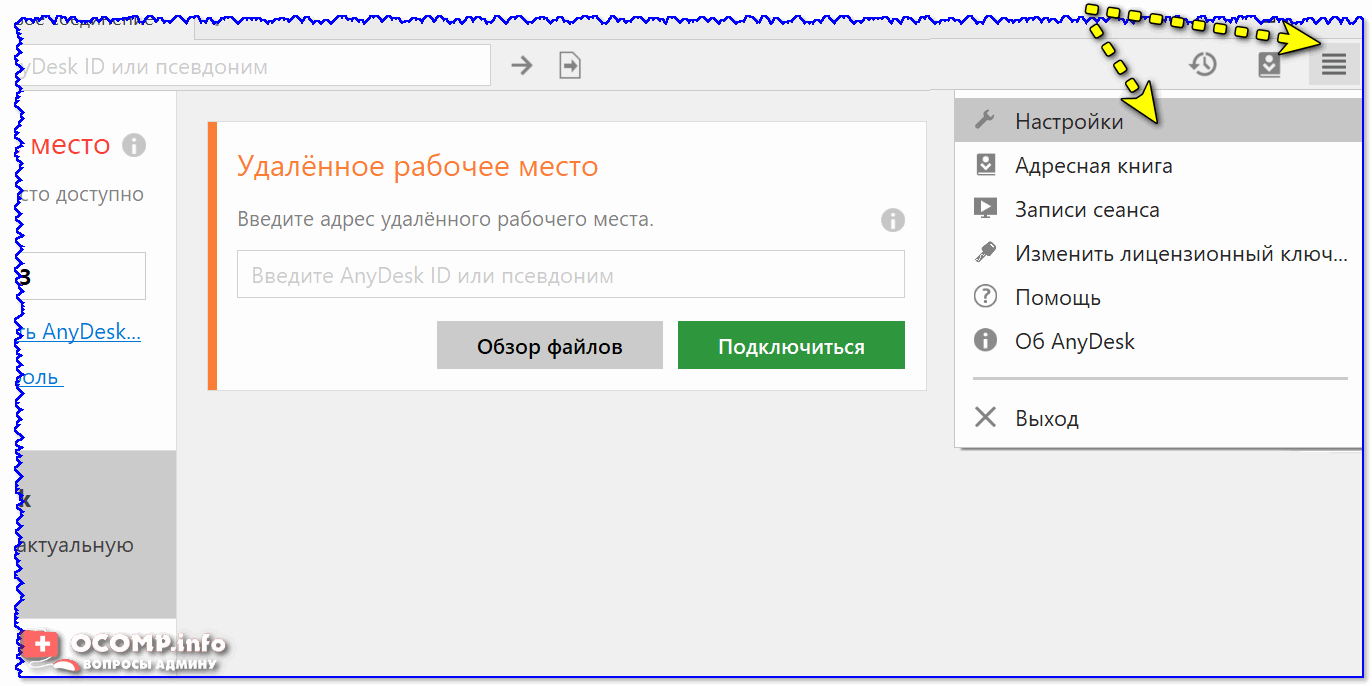Open Помощь from the menu
Screen dimensions: 1372x686
[1058, 297]
